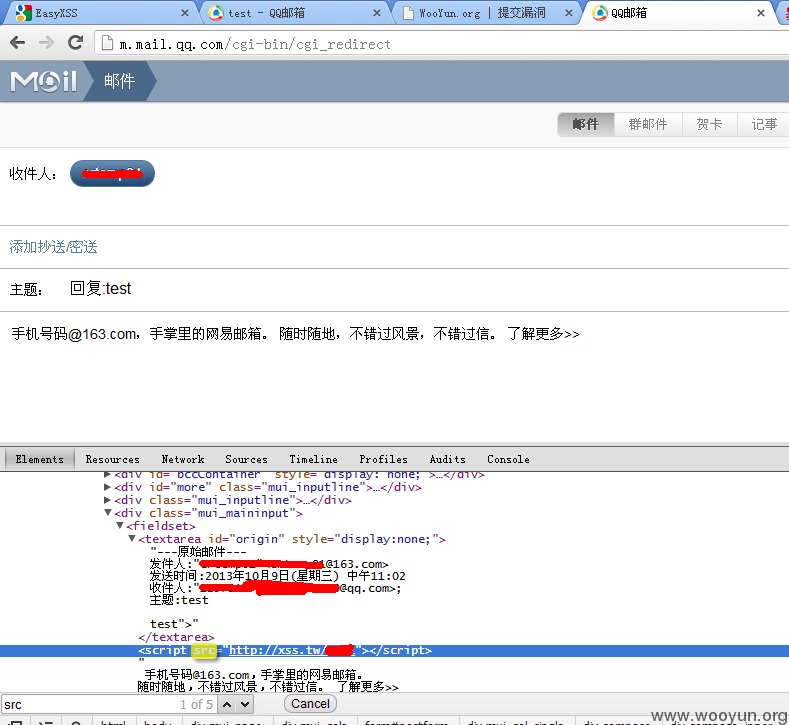This screenshot has width=789, height=725.
Task: Collapse the textarea id="origin" node
Action: [132, 539]
